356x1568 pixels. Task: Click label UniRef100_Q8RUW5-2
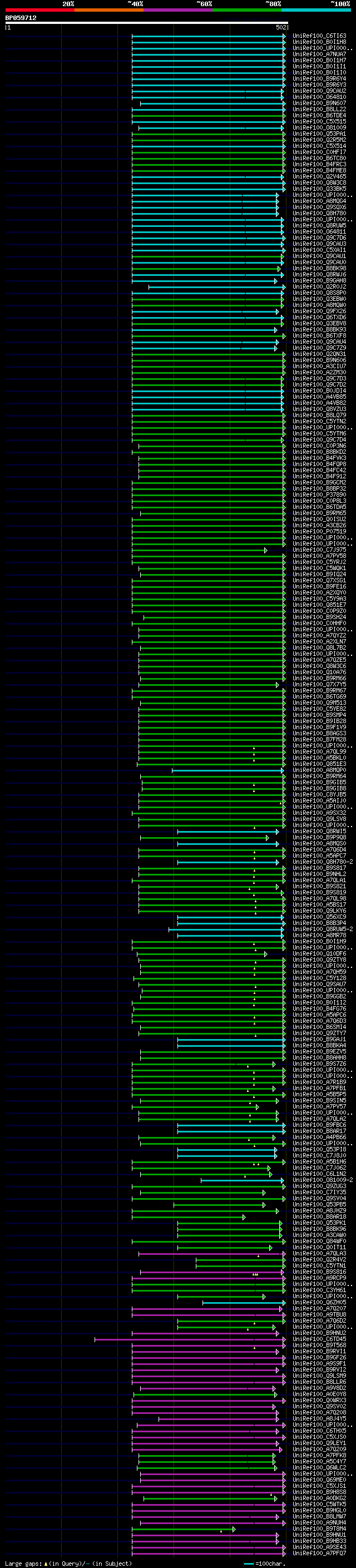point(323,929)
